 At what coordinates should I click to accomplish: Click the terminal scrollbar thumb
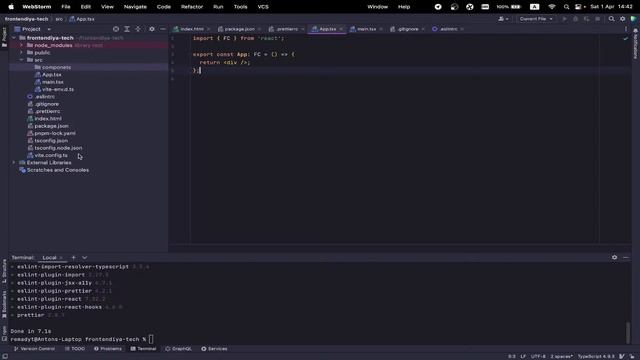[628, 333]
